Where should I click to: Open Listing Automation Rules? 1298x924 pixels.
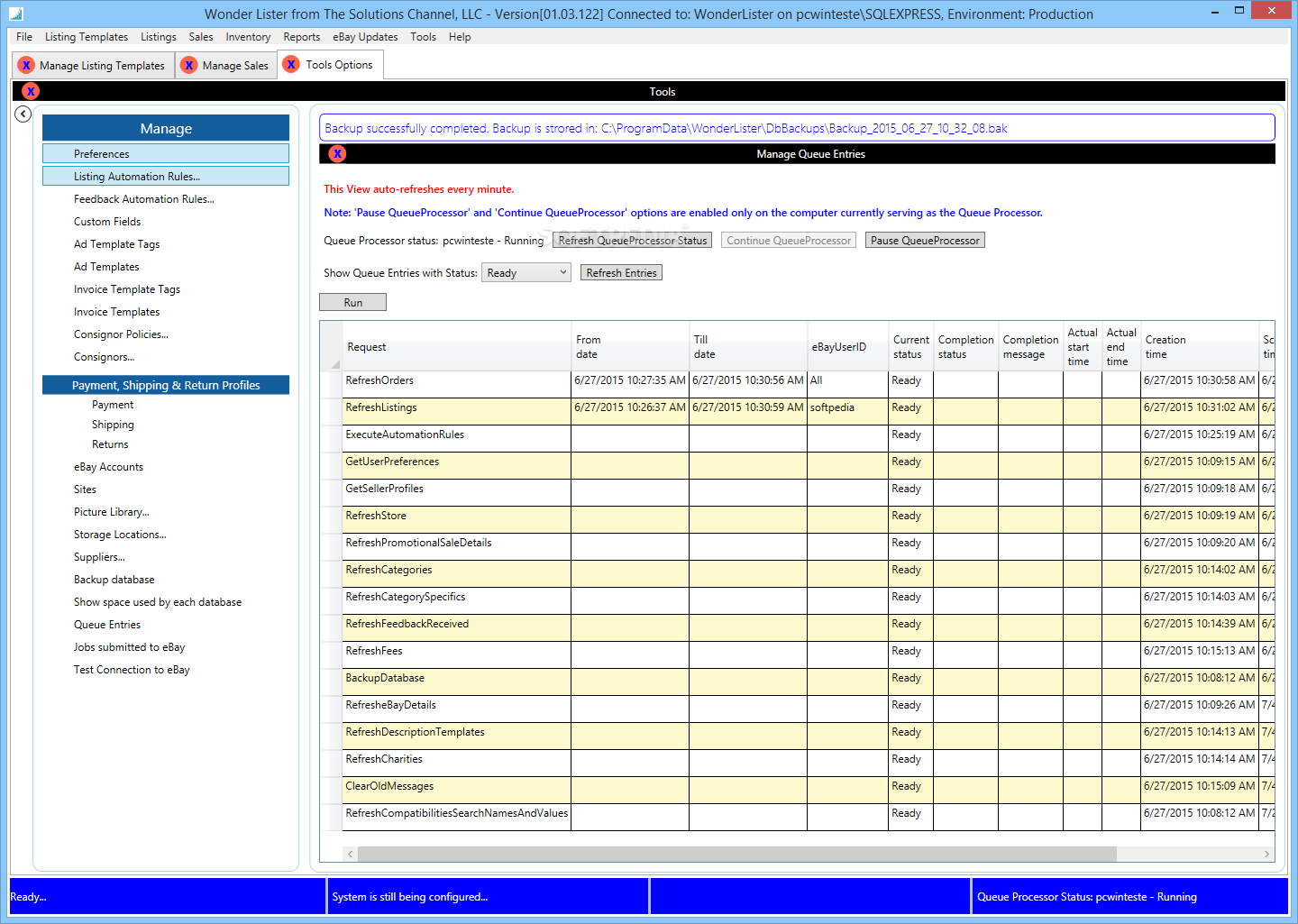point(166,176)
